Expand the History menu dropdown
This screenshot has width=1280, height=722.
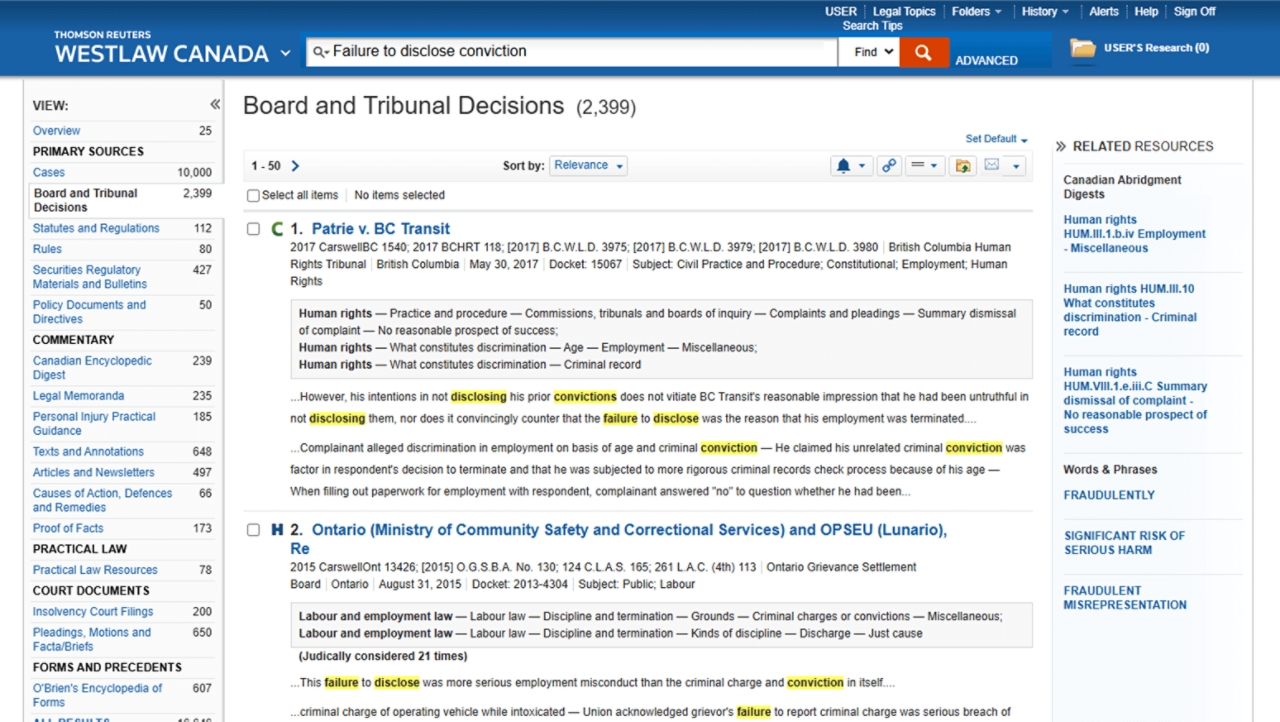click(x=1044, y=11)
